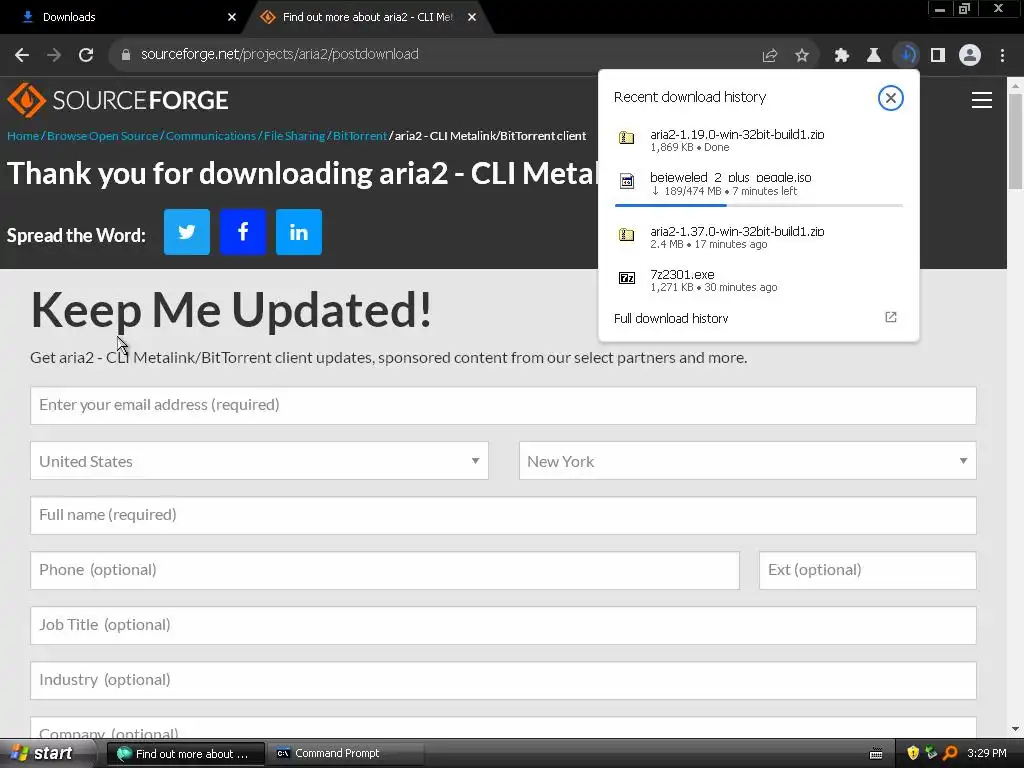1024x768 pixels.
Task: Click the magnifier icon in system tray
Action: [x=950, y=753]
